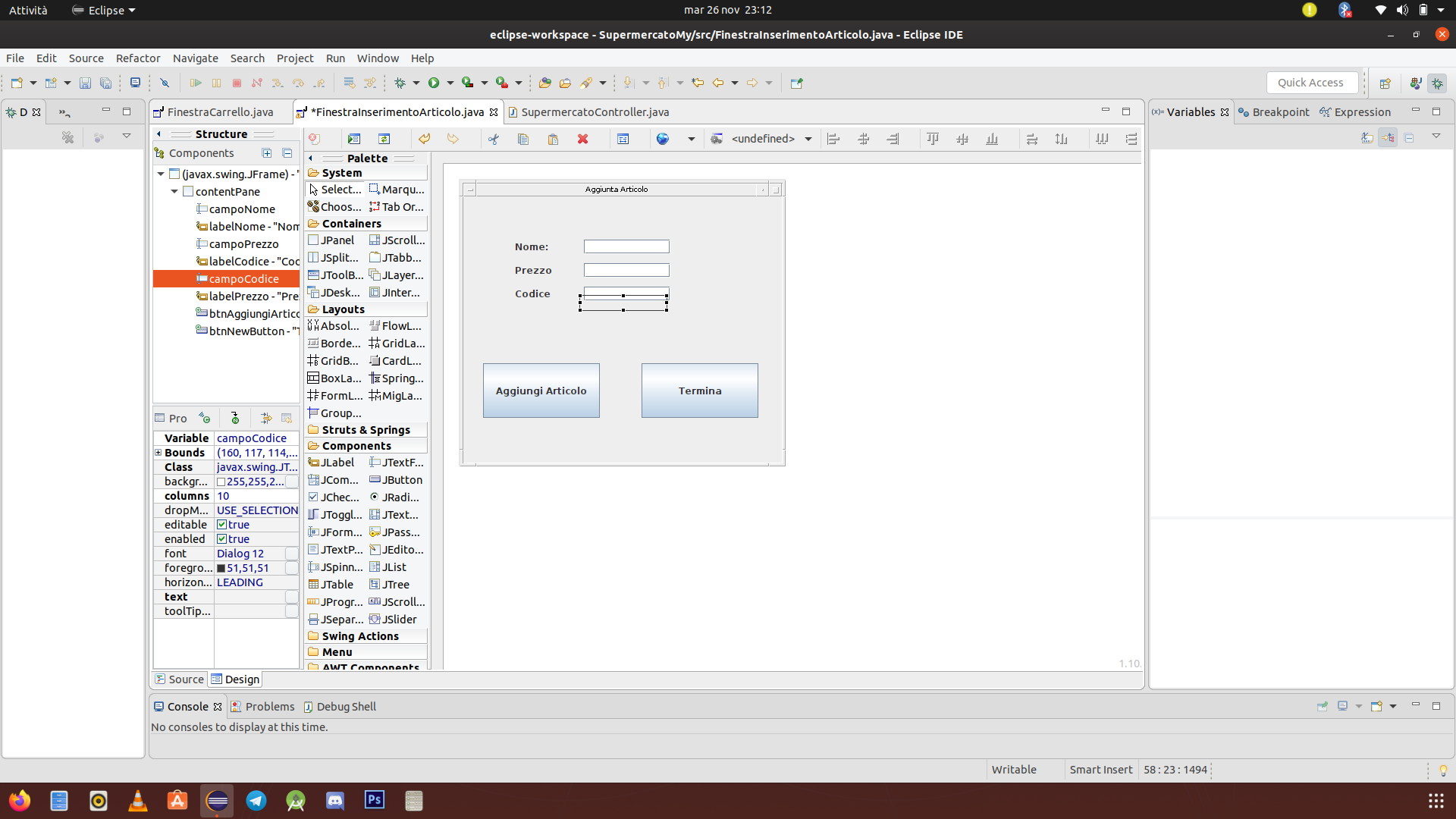The image size is (1456, 819).
Task: Click the Aggiungi Articolo button in design
Action: (x=541, y=391)
